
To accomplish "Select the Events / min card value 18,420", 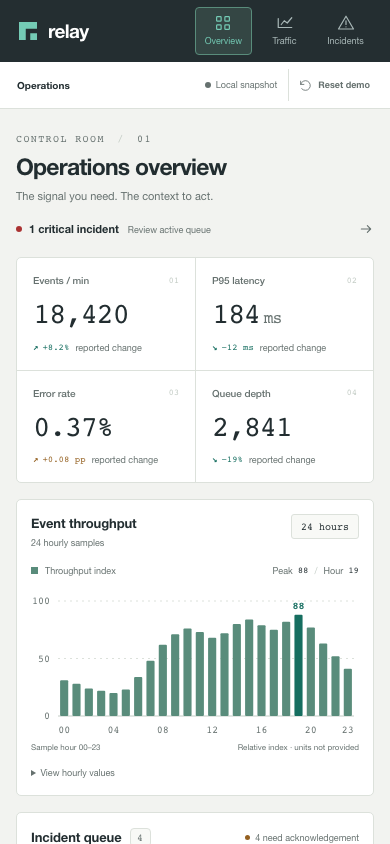I will (82, 314).
